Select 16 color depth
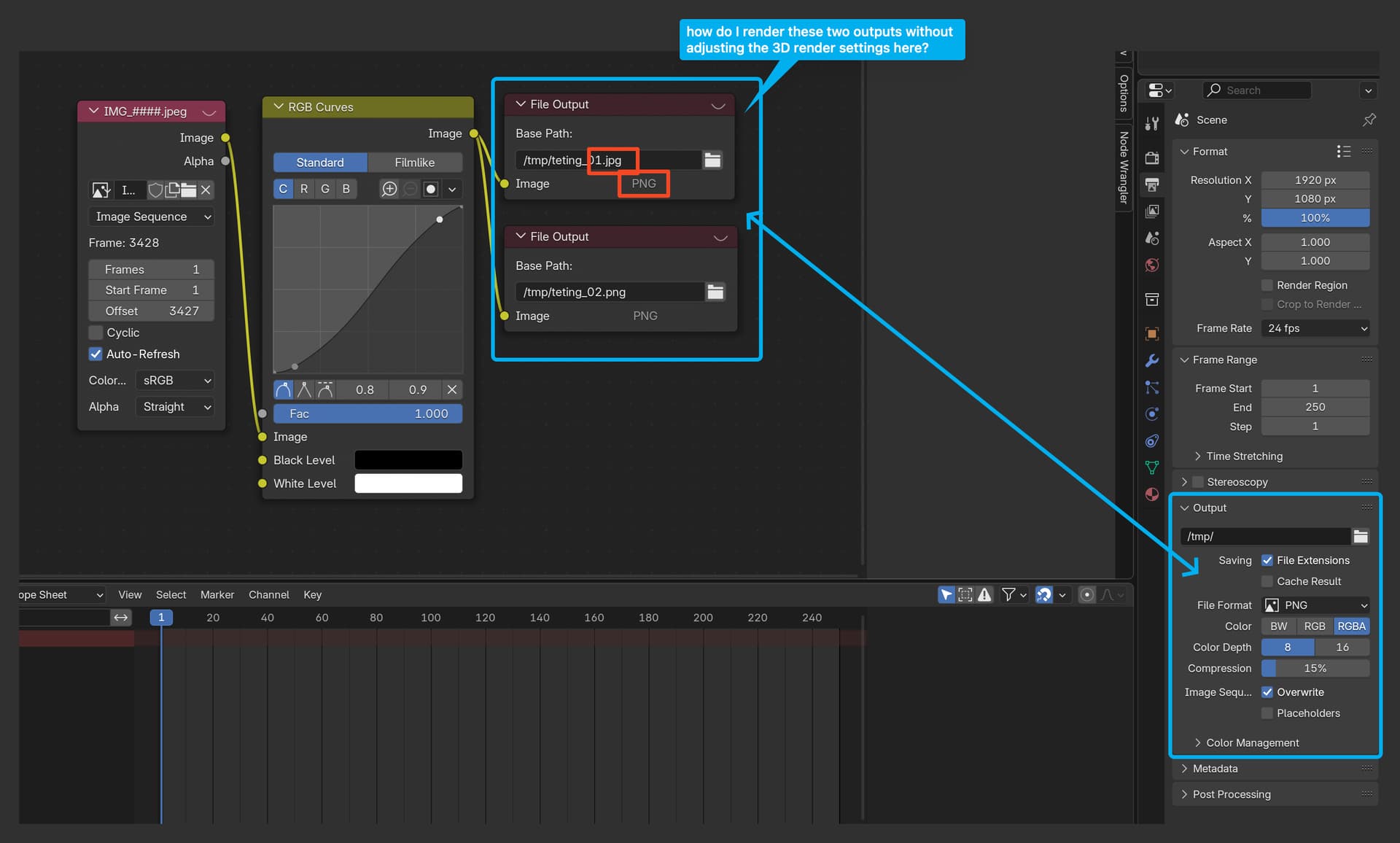Screen dimensions: 1400x843 point(1342,648)
